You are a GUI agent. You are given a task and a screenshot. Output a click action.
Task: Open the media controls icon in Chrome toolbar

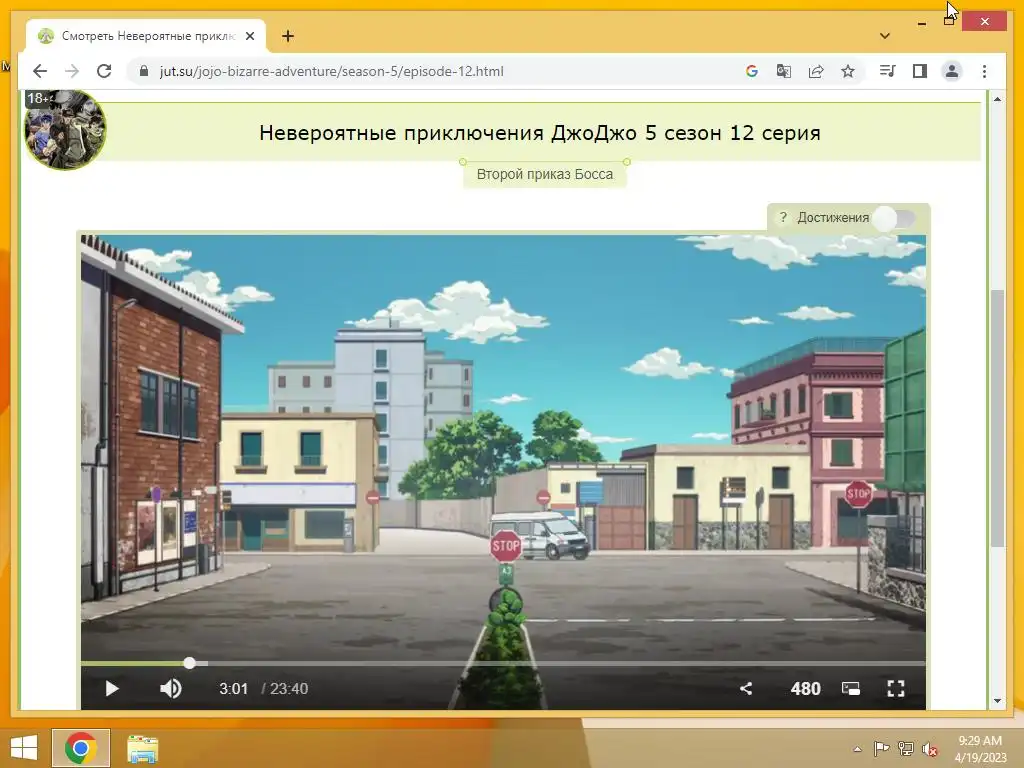click(888, 71)
